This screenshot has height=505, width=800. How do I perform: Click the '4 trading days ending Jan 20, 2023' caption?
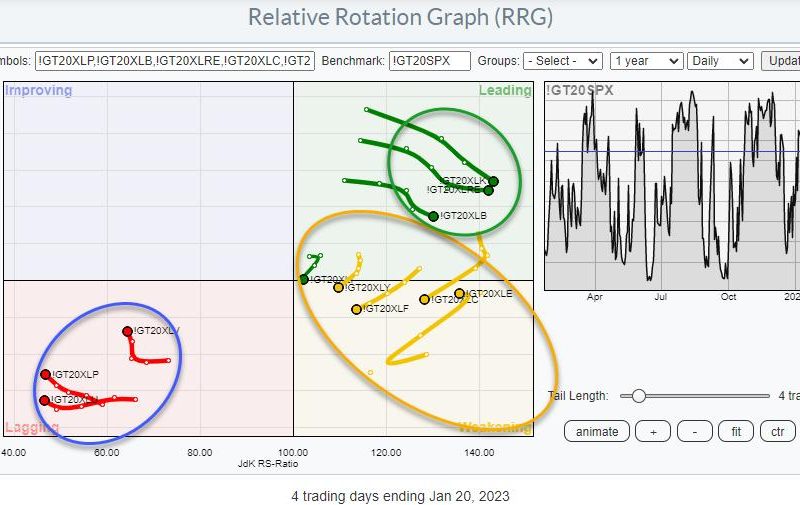401,496
